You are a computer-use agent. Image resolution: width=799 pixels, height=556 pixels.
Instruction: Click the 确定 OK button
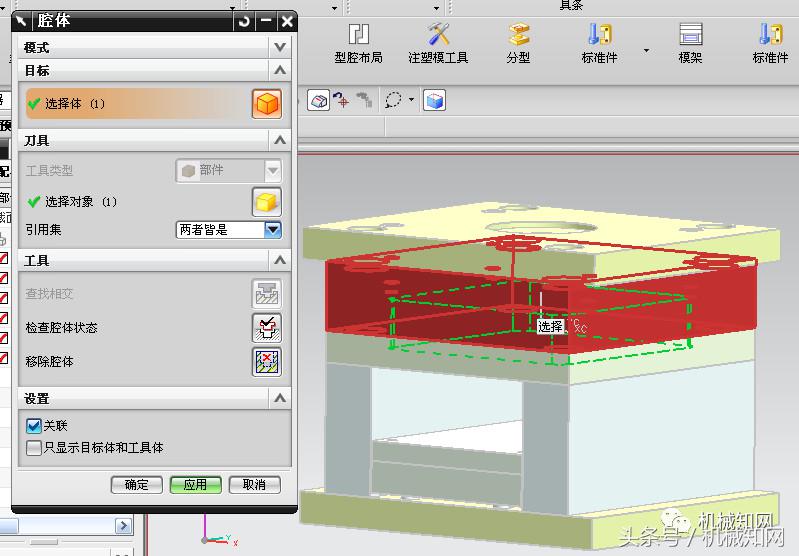tap(137, 485)
